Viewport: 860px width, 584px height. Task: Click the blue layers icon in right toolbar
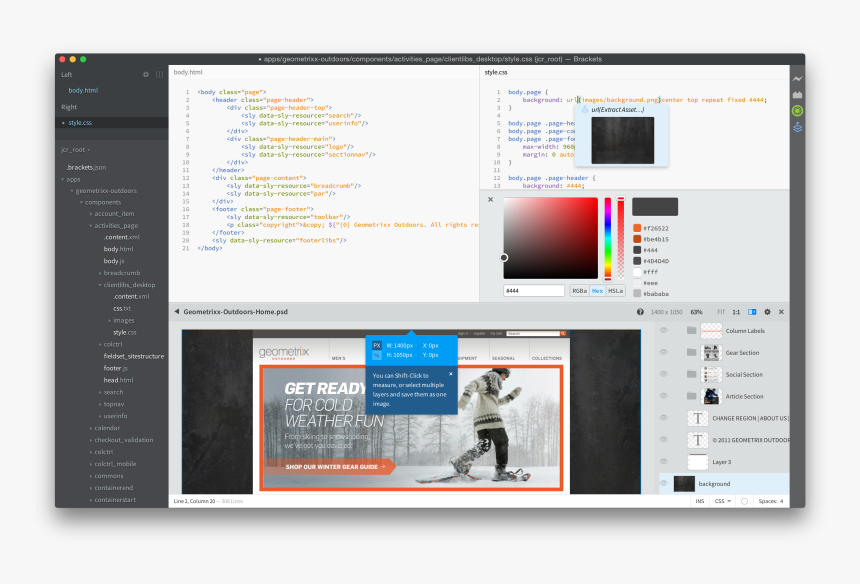pos(797,127)
